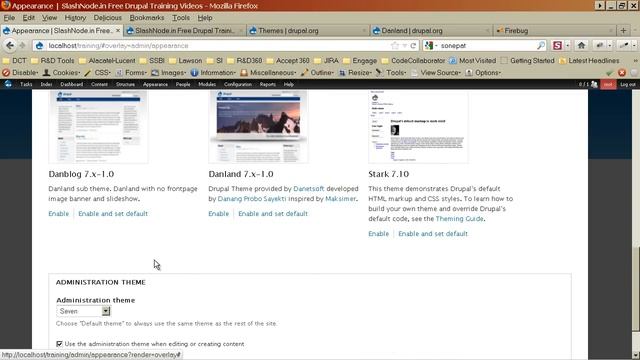Open the search engine selector dropdown
Image resolution: width=640 pixels, height=360 pixels.
click(x=431, y=46)
